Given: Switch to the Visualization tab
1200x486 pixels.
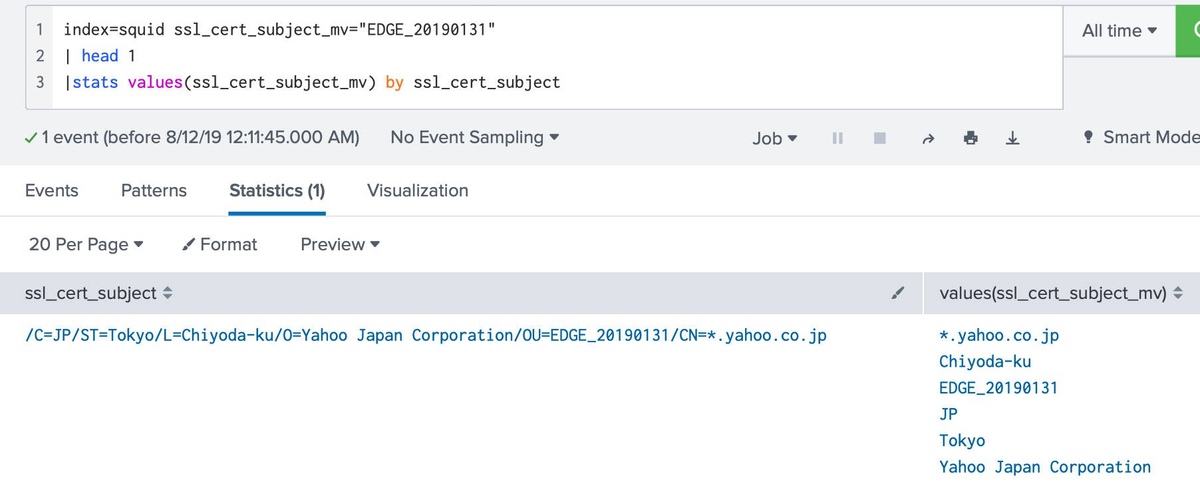Looking at the screenshot, I should 417,190.
